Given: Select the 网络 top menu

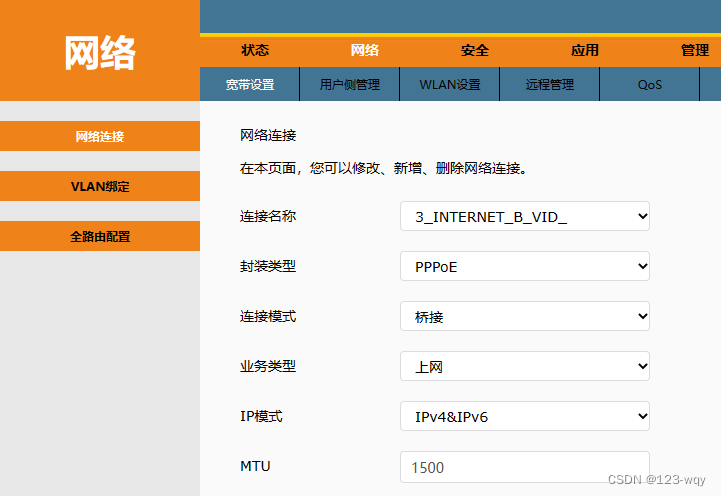Looking at the screenshot, I should tap(365, 50).
